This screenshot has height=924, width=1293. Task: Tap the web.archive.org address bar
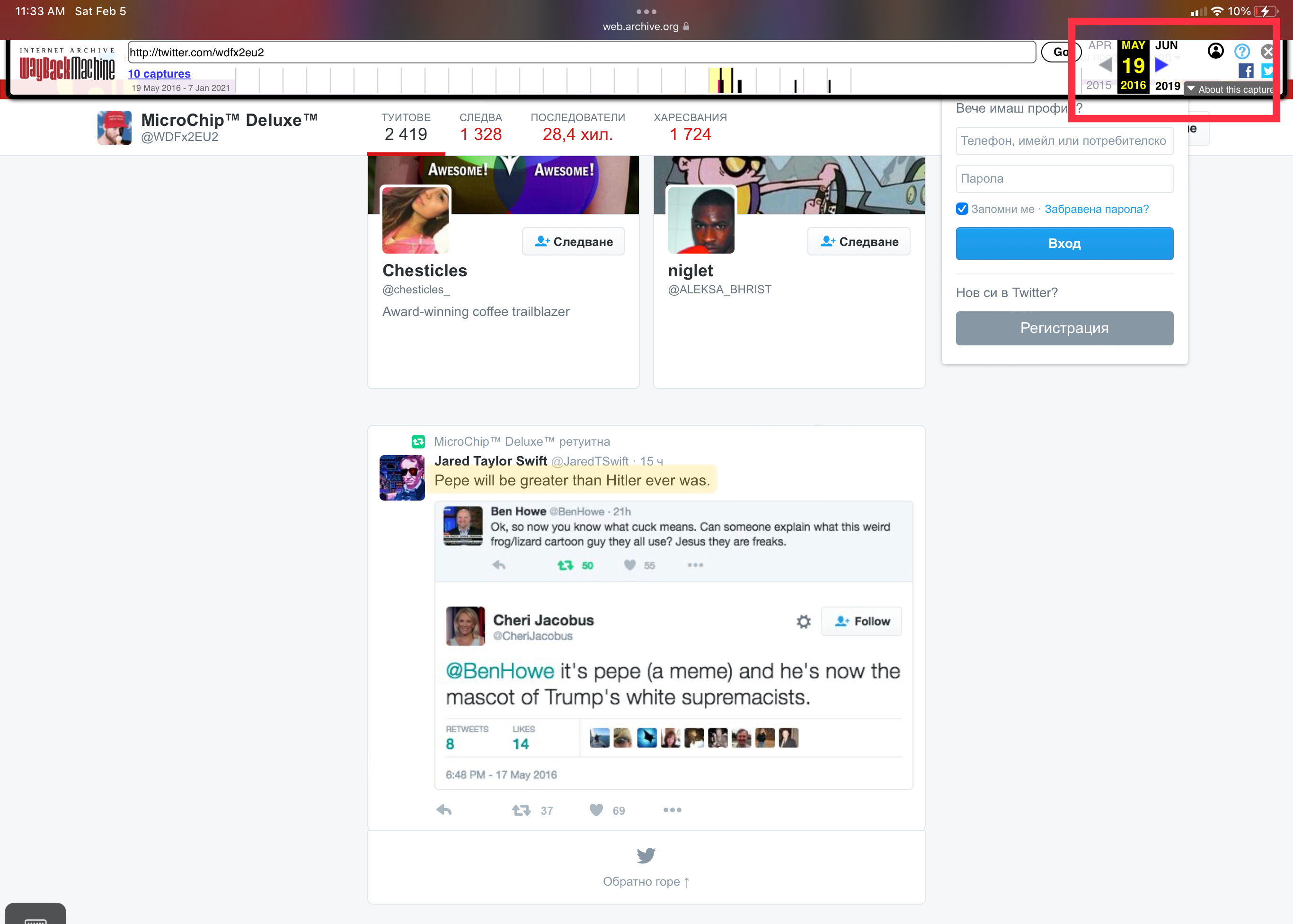(x=646, y=26)
